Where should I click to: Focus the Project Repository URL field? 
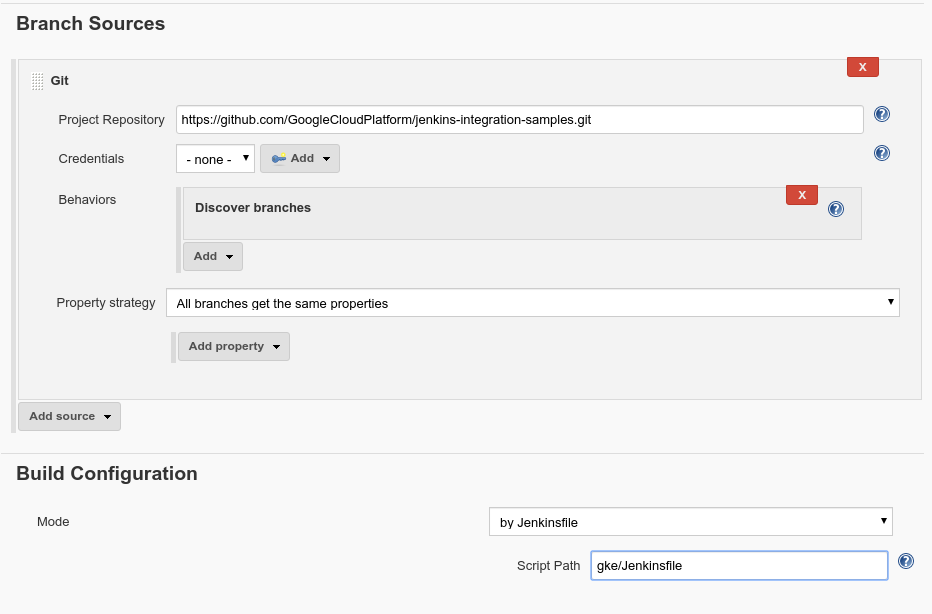click(519, 120)
